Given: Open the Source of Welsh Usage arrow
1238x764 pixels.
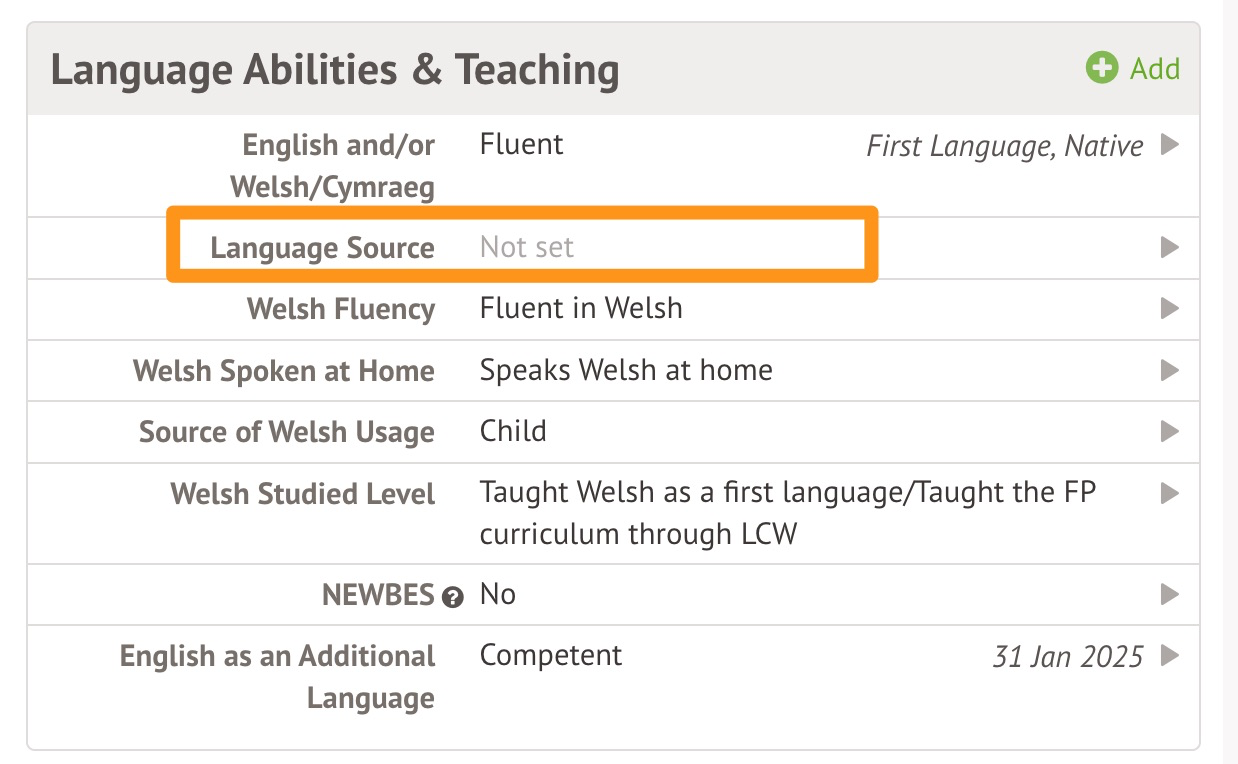Looking at the screenshot, I should point(1169,432).
